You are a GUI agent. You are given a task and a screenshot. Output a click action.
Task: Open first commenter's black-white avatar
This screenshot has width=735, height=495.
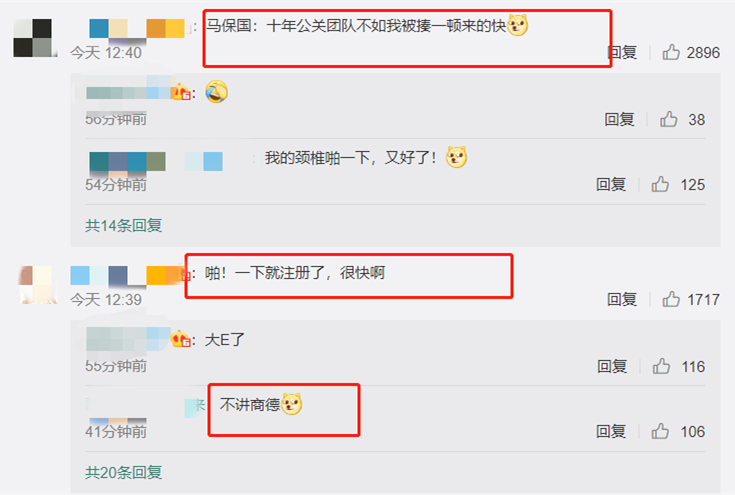pos(33,38)
